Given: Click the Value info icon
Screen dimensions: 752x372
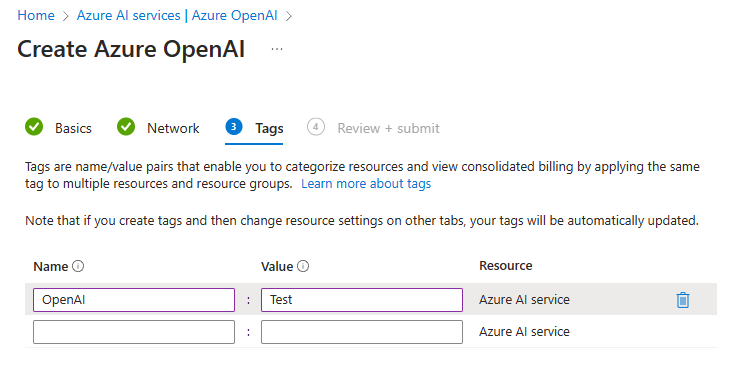Looking at the screenshot, I should click(x=303, y=266).
